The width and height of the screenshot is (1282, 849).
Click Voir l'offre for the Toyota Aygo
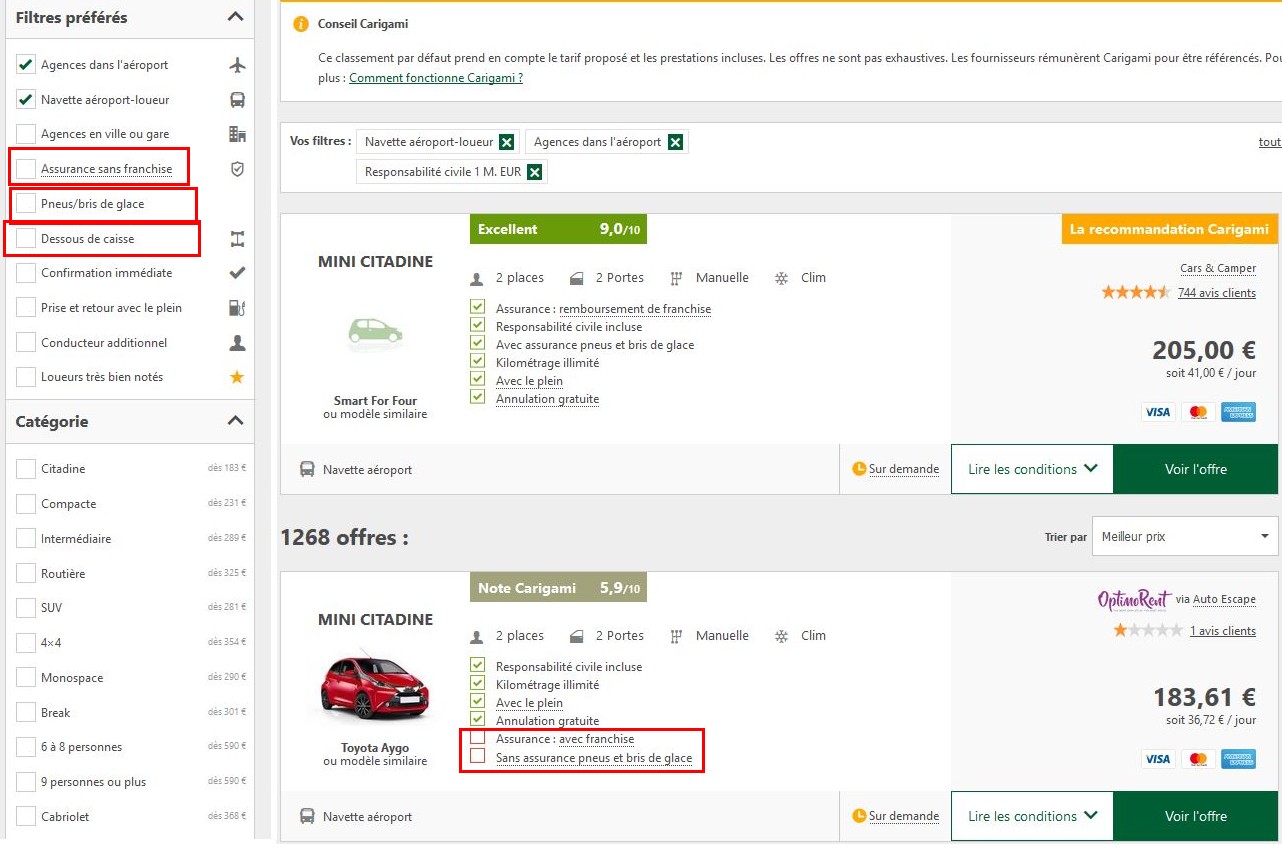[1195, 816]
